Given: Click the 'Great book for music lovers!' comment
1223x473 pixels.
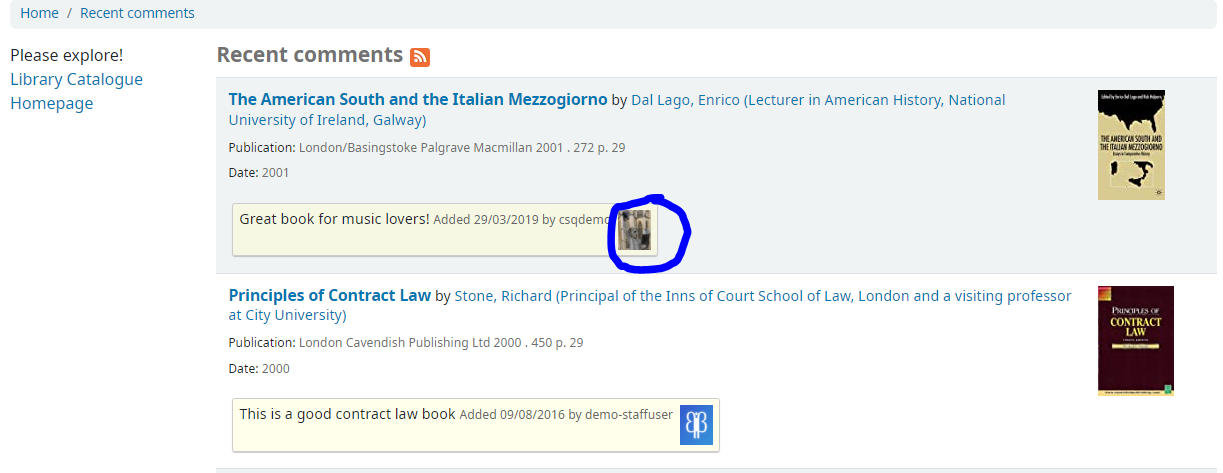Looking at the screenshot, I should pyautogui.click(x=335, y=219).
